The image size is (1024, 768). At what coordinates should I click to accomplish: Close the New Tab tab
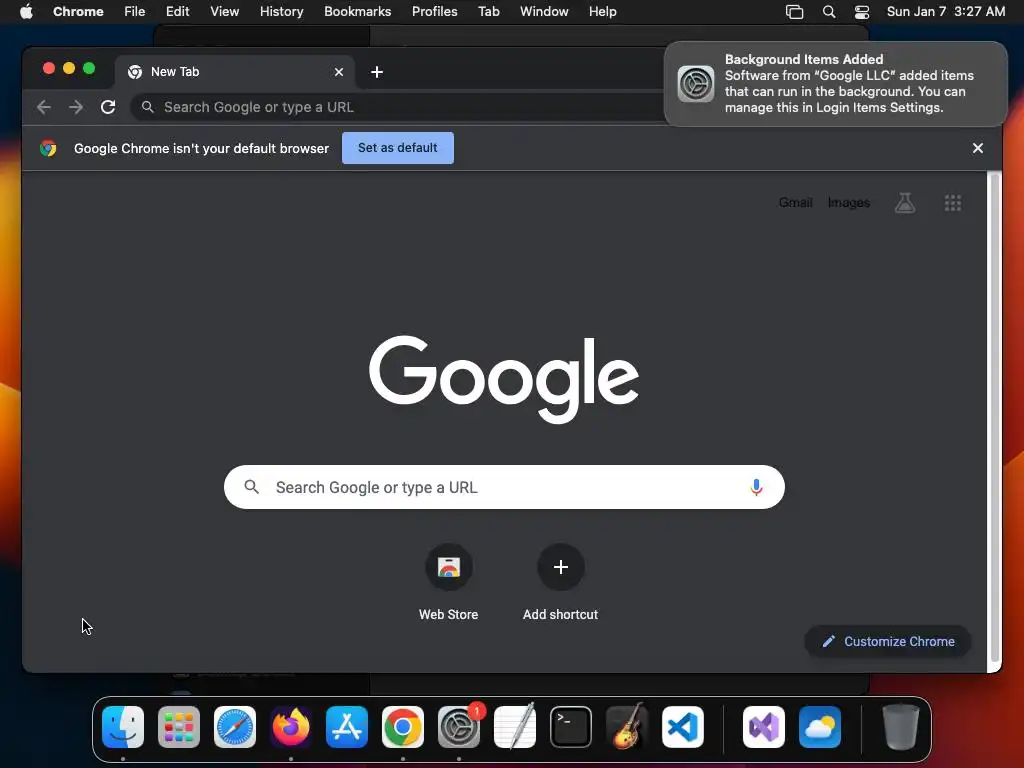pyautogui.click(x=339, y=72)
